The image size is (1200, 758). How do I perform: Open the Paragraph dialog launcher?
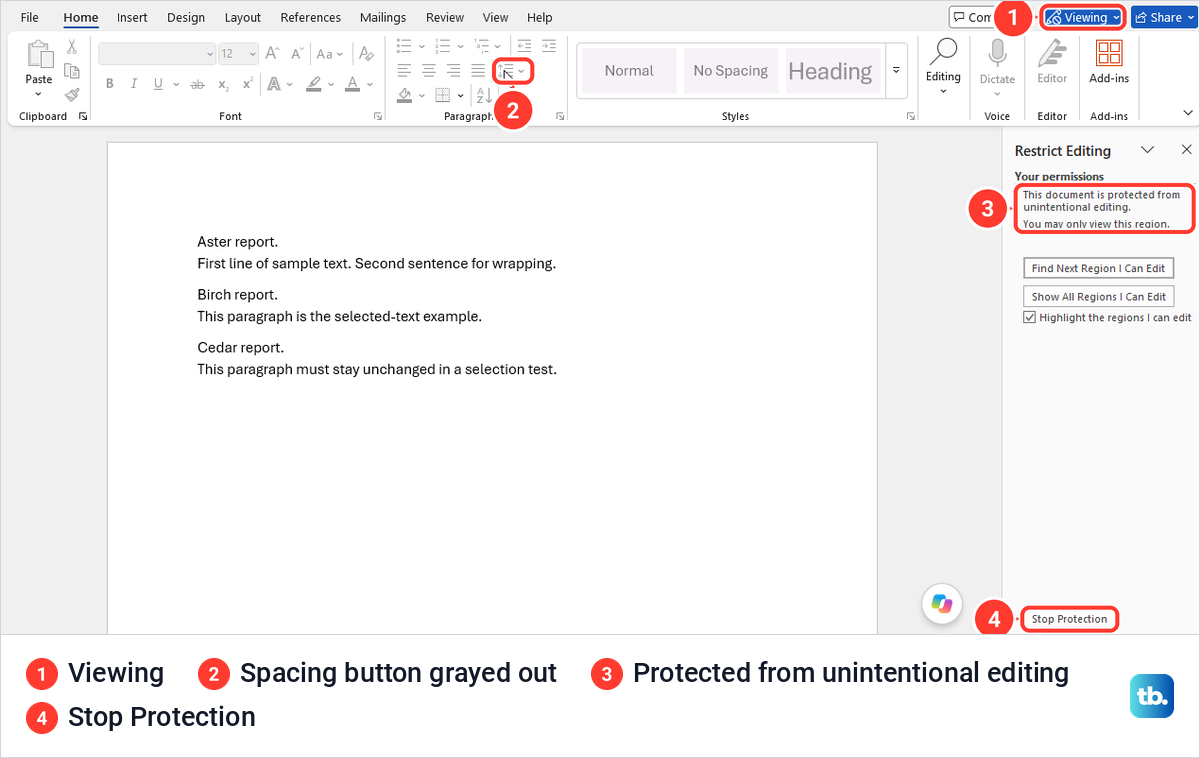pyautogui.click(x=560, y=117)
